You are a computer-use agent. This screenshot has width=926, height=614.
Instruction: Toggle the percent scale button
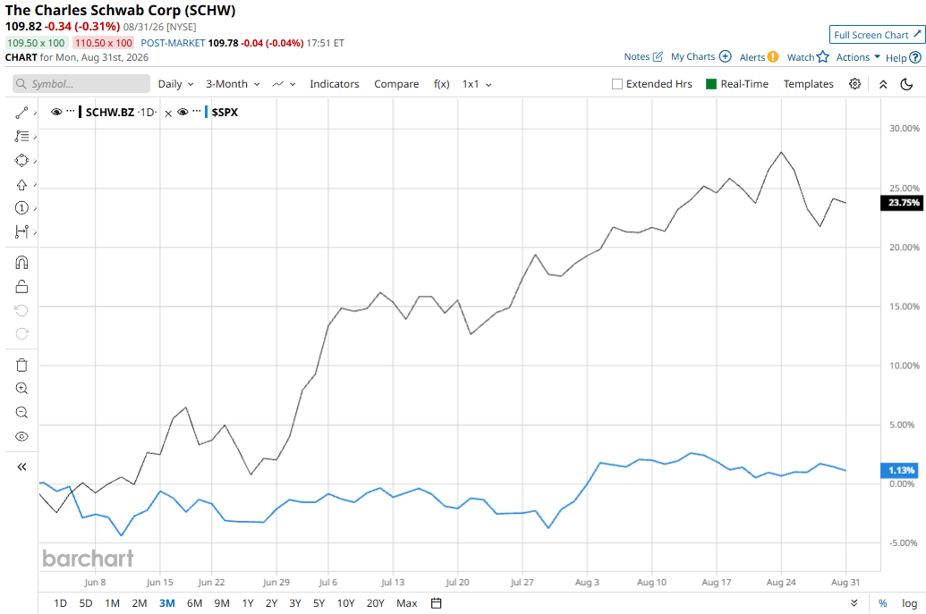882,603
